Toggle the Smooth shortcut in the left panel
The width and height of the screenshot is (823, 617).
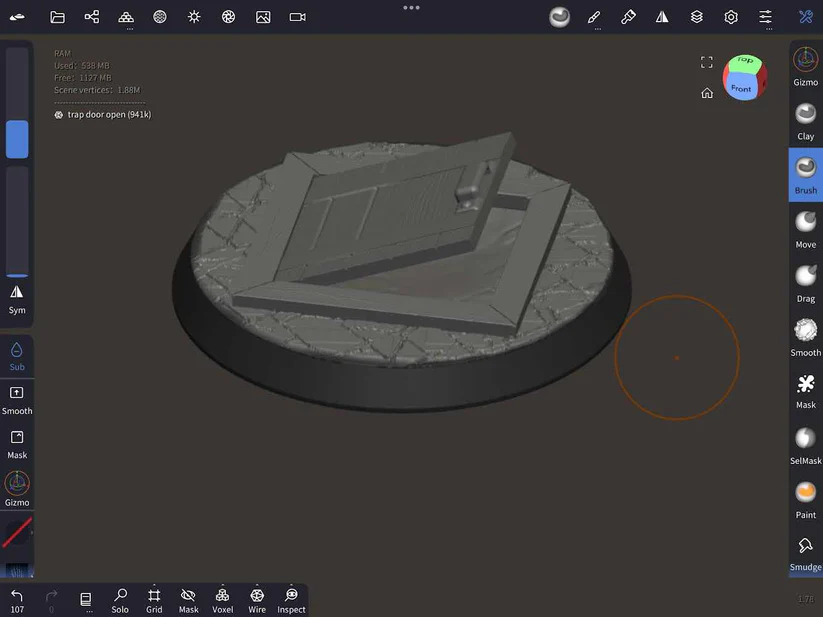tap(17, 401)
